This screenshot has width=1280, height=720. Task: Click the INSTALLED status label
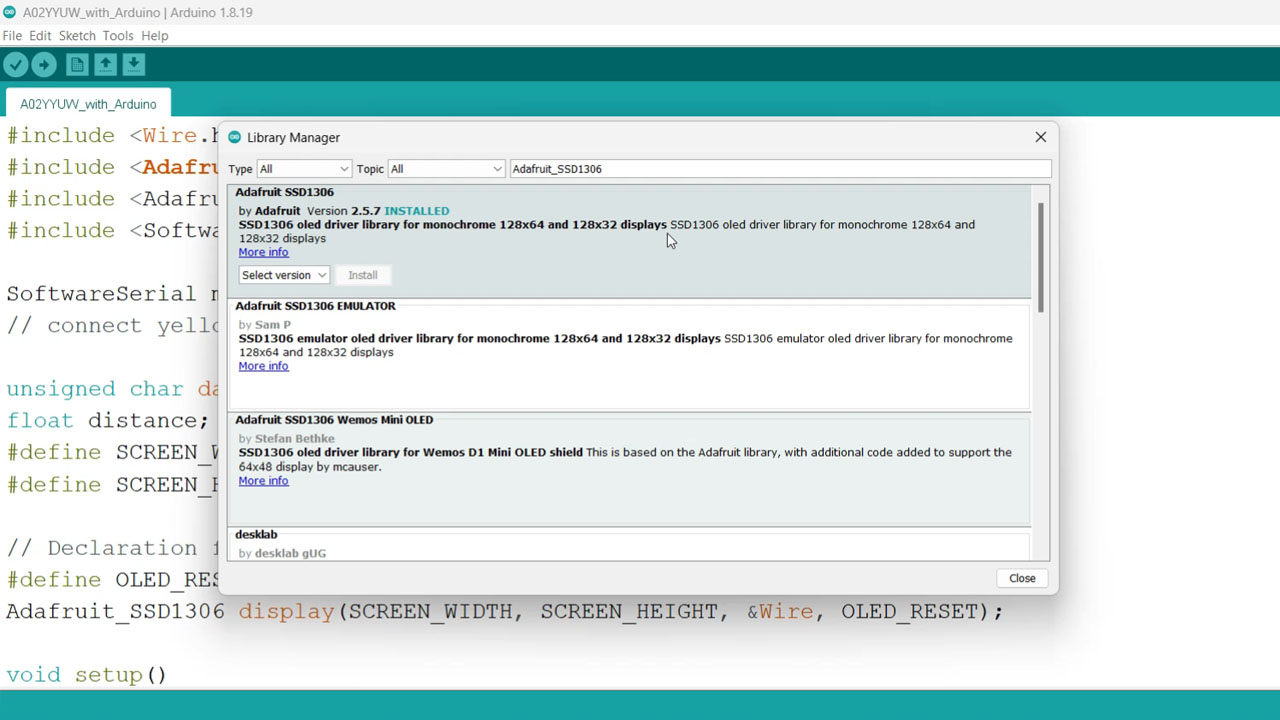tap(417, 211)
